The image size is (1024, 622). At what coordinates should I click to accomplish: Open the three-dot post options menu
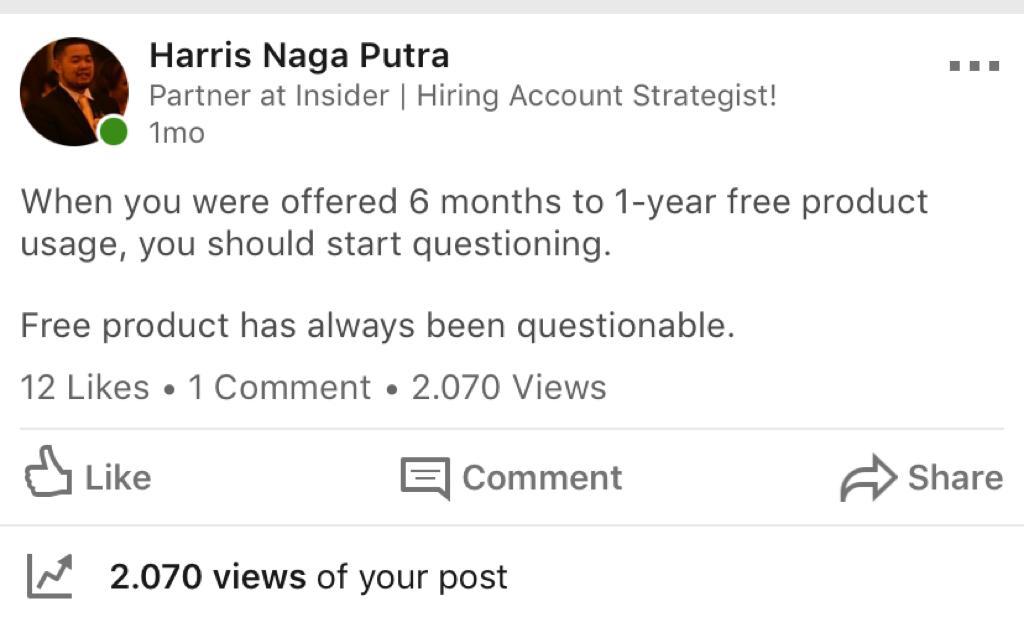[974, 67]
